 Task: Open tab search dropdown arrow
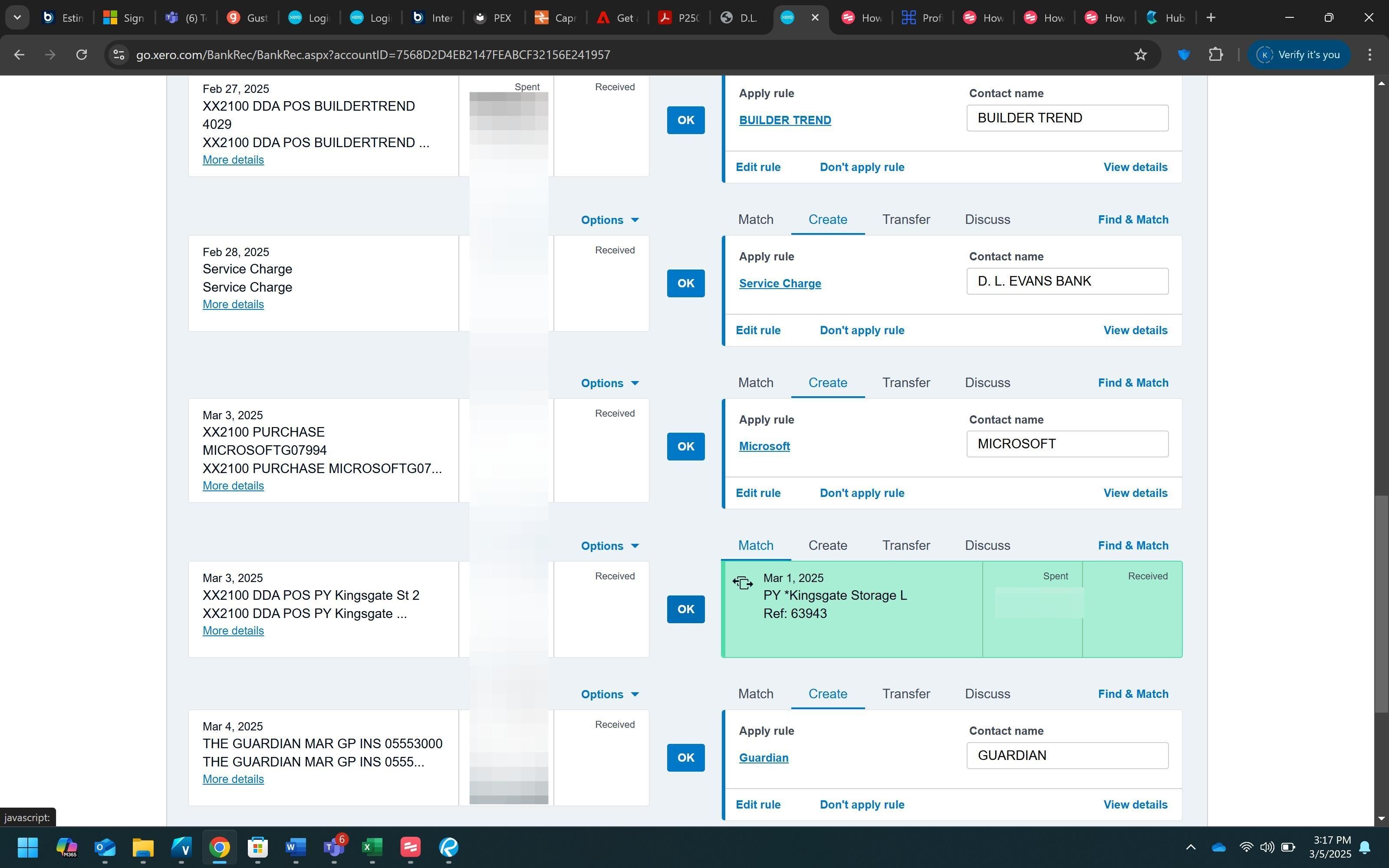pos(17,18)
